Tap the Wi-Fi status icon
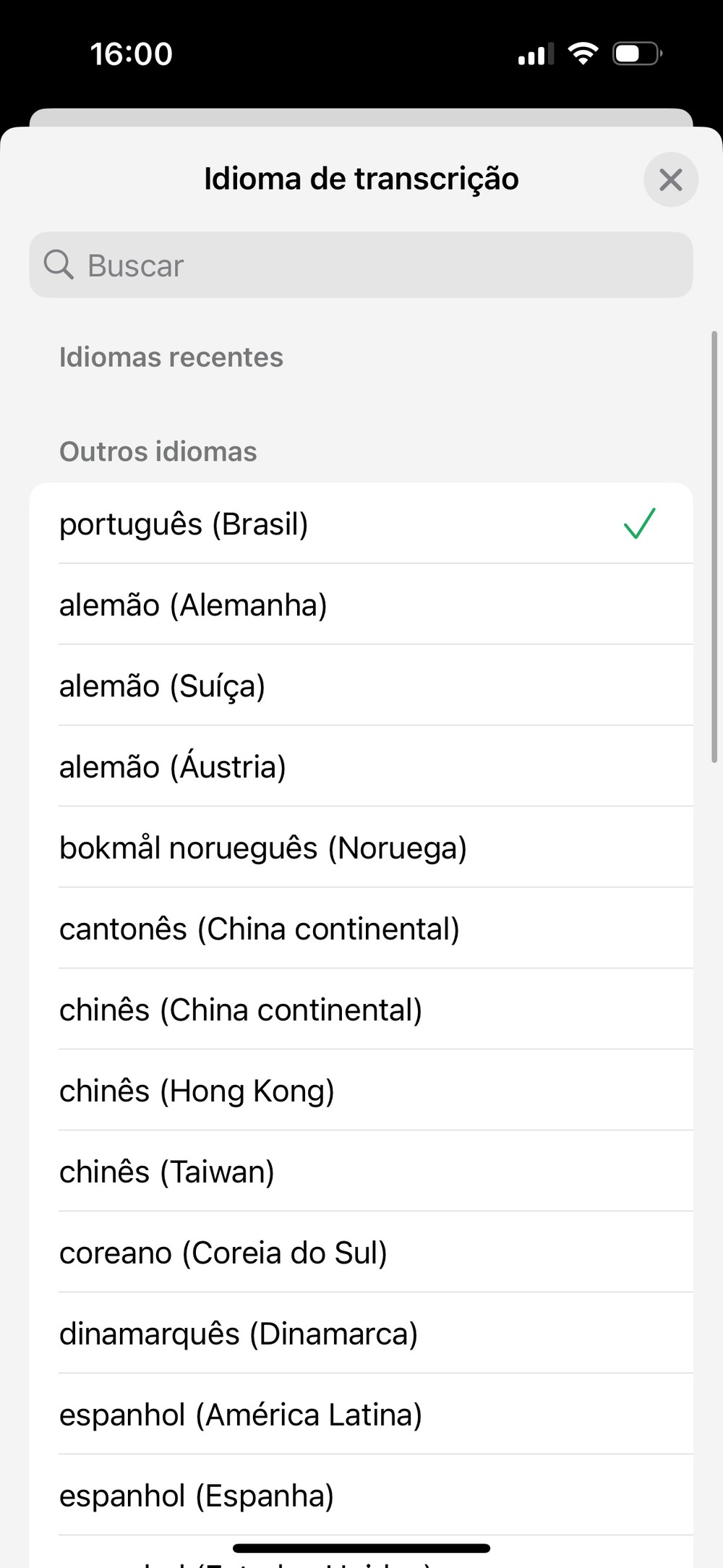 click(x=583, y=54)
